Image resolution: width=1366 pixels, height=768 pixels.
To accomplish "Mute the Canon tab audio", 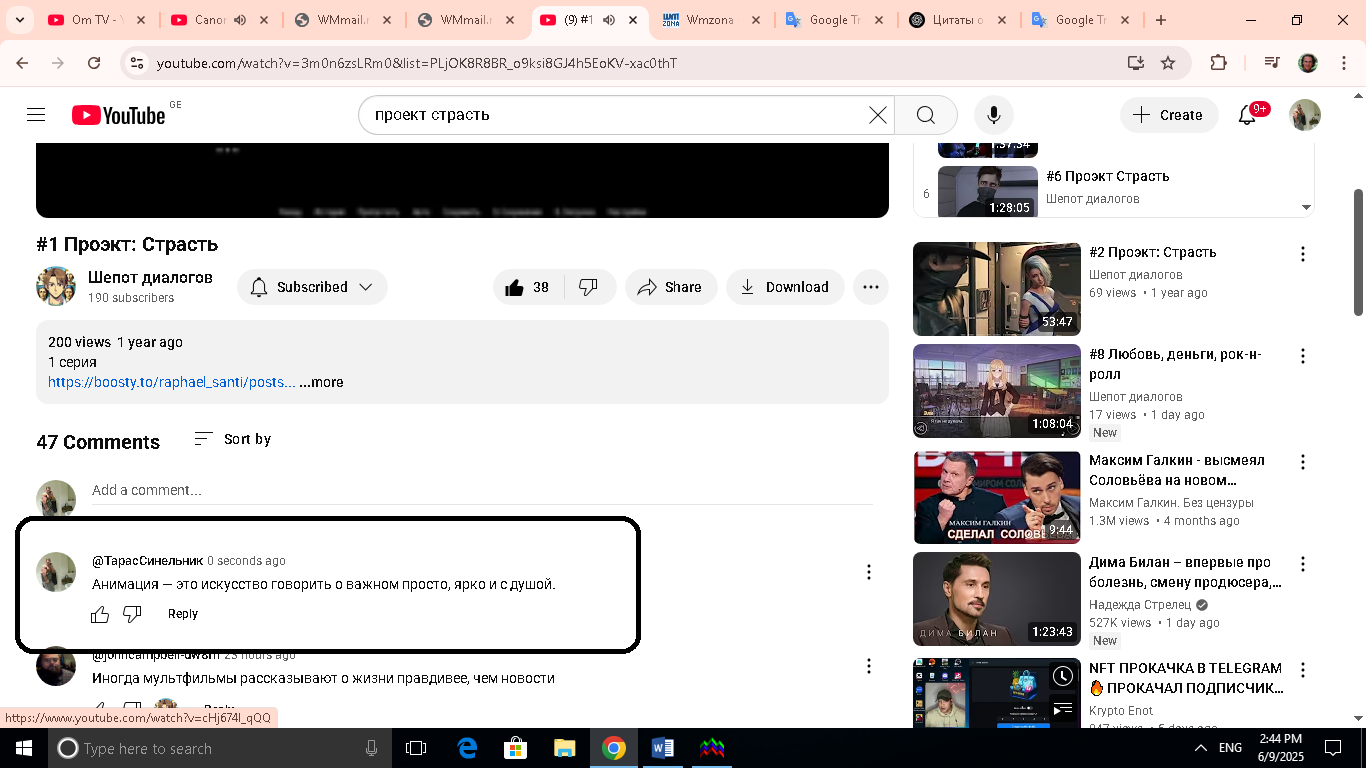I will coord(240,20).
